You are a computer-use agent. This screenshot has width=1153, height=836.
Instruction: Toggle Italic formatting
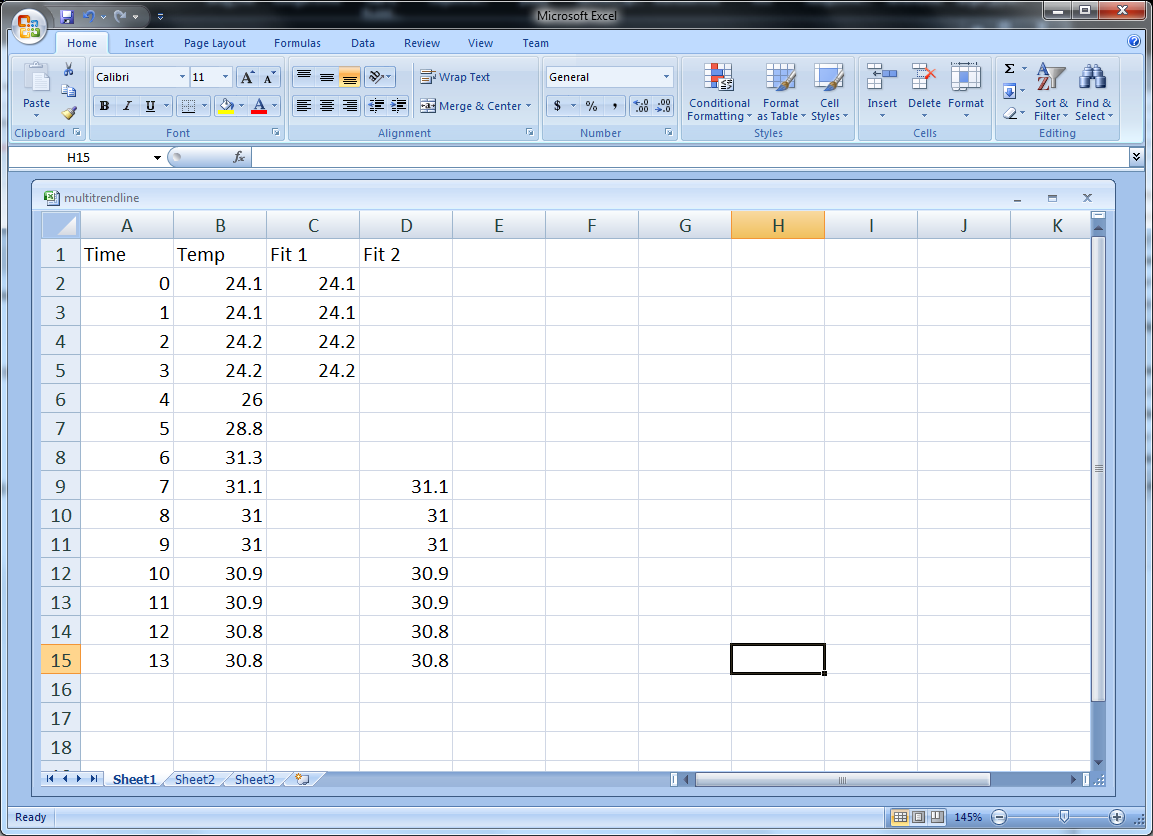tap(127, 106)
